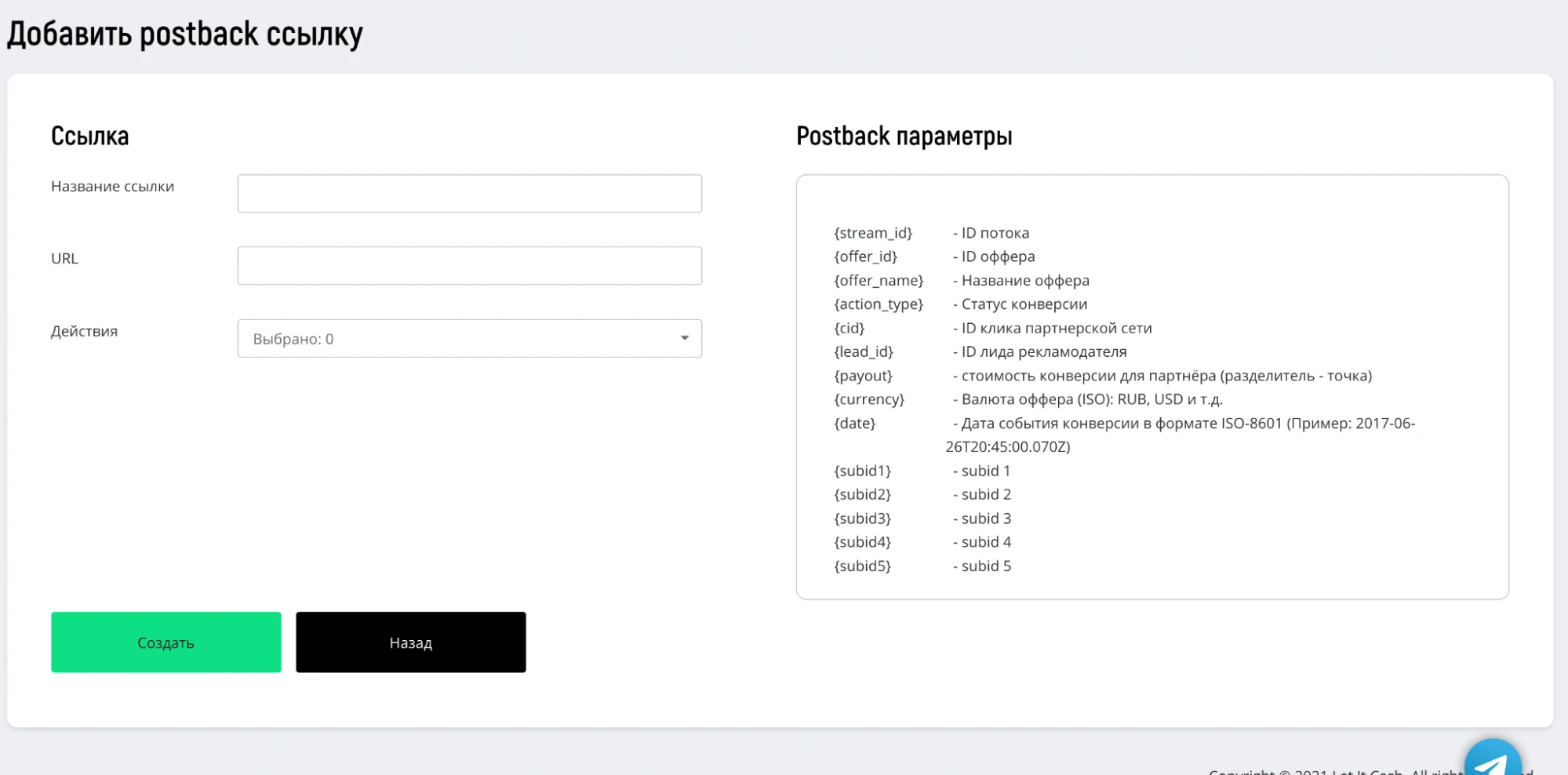1568x775 pixels.
Task: Click the 'Postback параметры' heading
Action: tap(904, 136)
